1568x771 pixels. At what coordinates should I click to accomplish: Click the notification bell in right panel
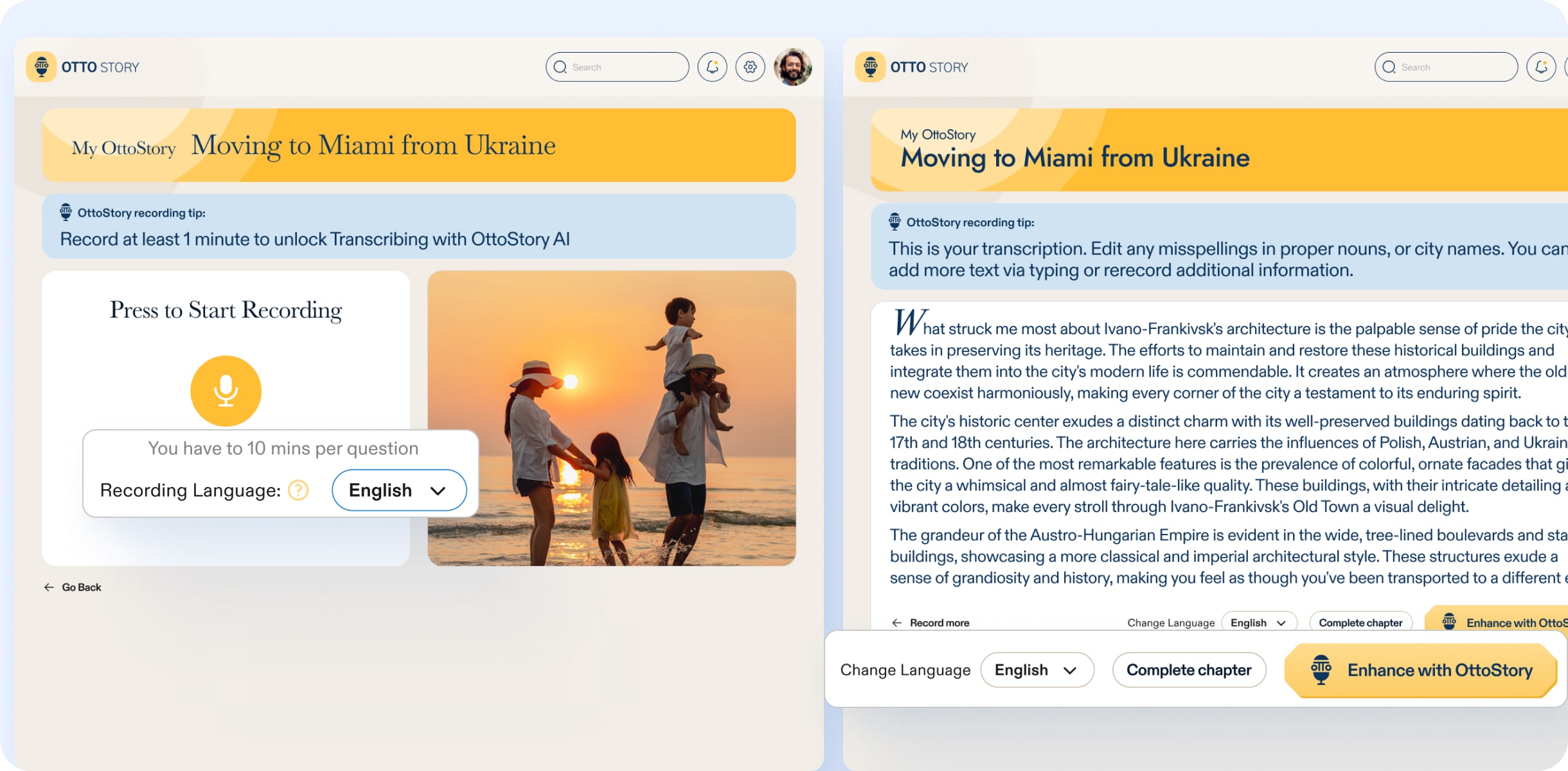pyautogui.click(x=1540, y=67)
